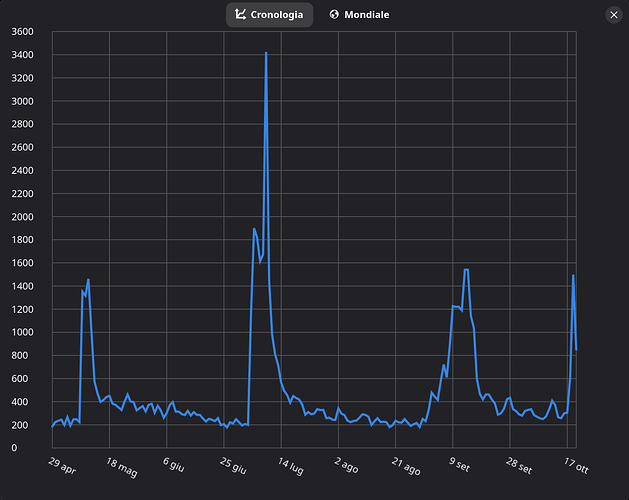Open the Mondiale tab
This screenshot has height=500, width=629.
(x=359, y=15)
